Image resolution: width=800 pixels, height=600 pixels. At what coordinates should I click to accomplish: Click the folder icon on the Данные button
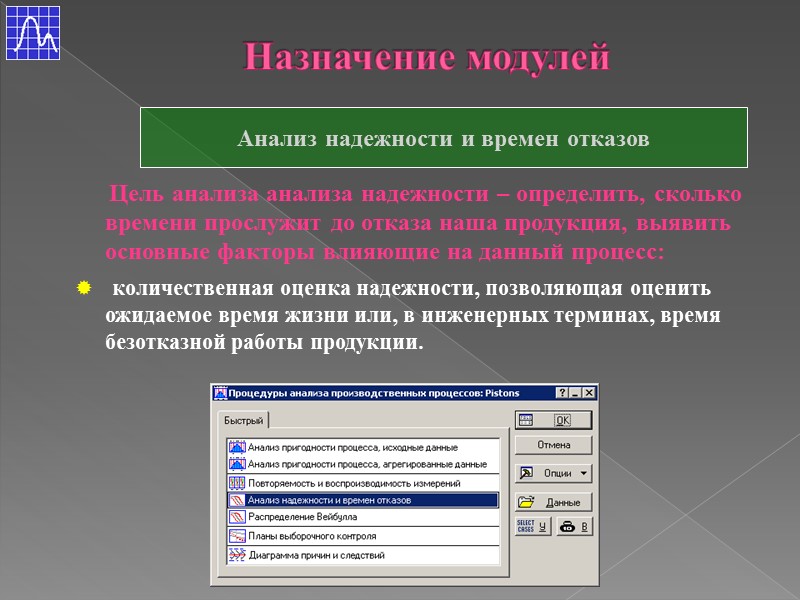[x=526, y=502]
